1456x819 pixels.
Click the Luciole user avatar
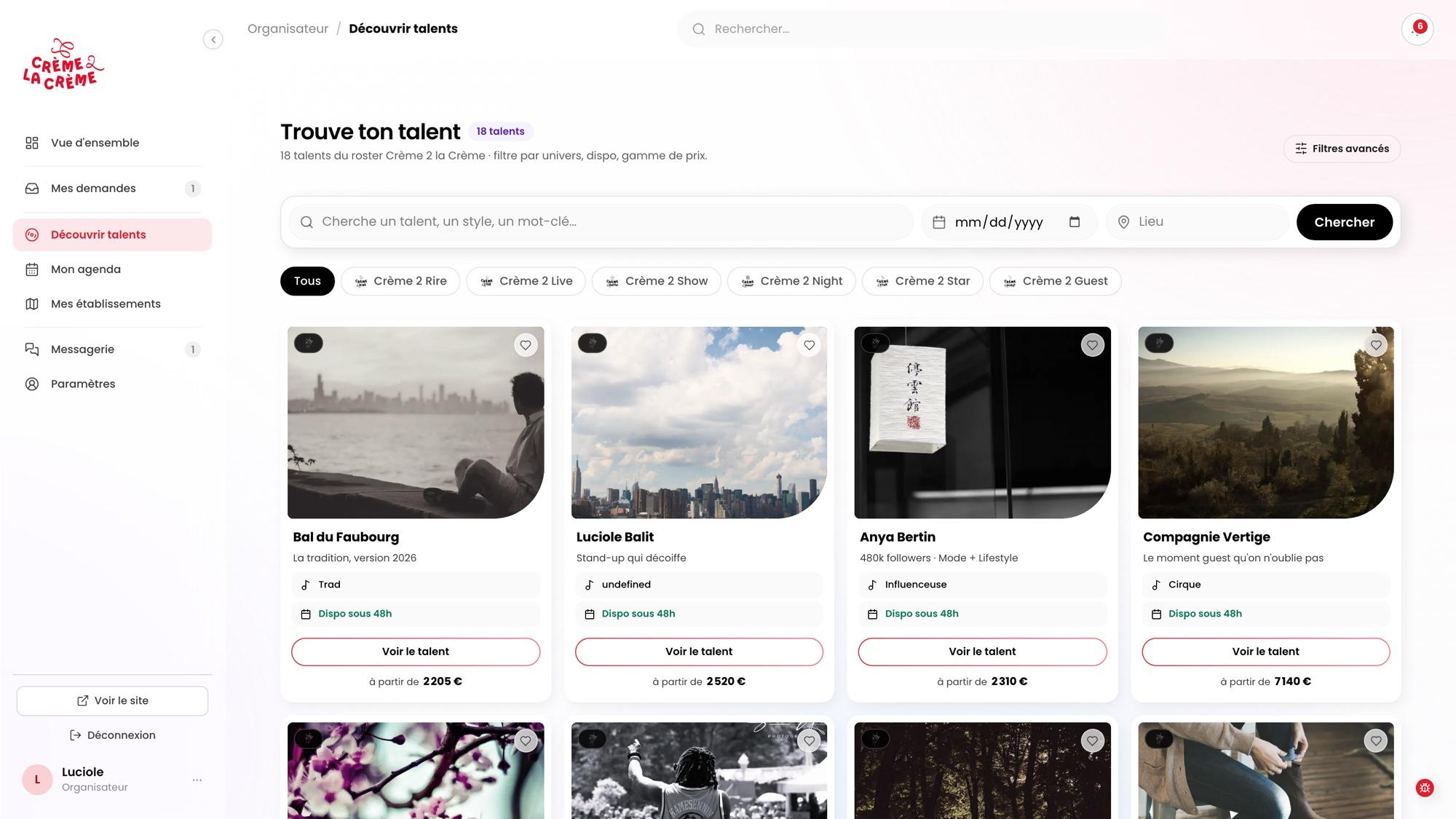37,780
